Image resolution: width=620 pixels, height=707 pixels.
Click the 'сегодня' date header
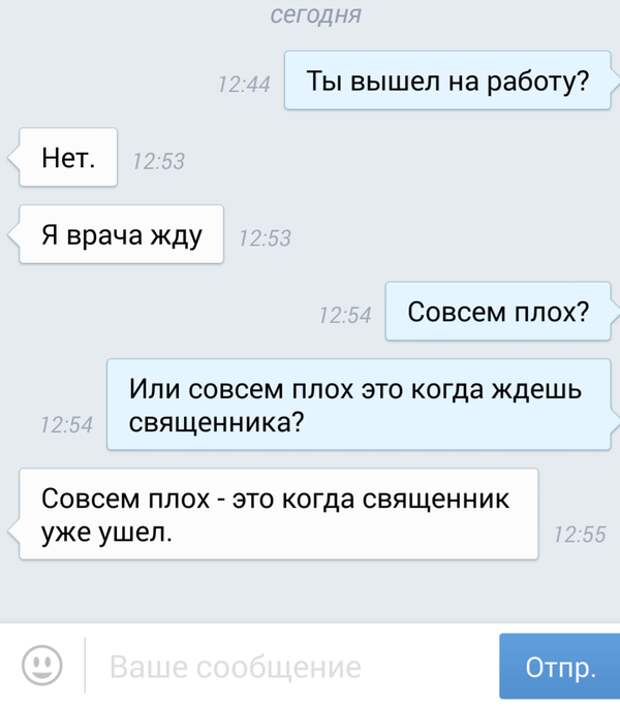(316, 14)
